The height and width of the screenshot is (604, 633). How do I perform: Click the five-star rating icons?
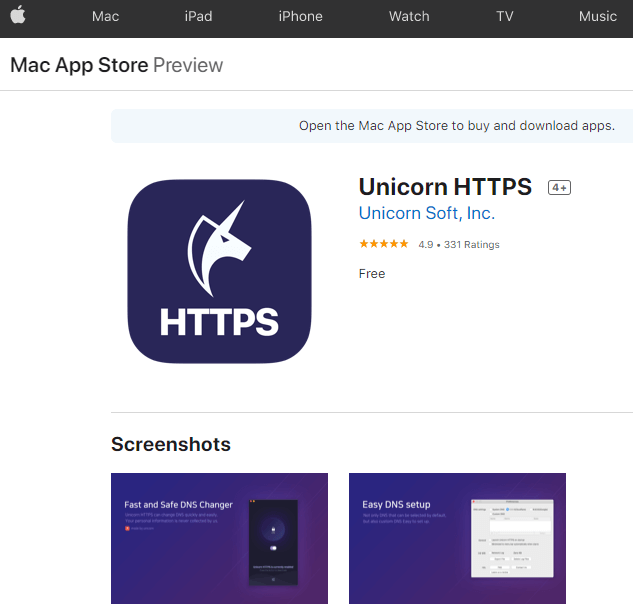point(384,244)
